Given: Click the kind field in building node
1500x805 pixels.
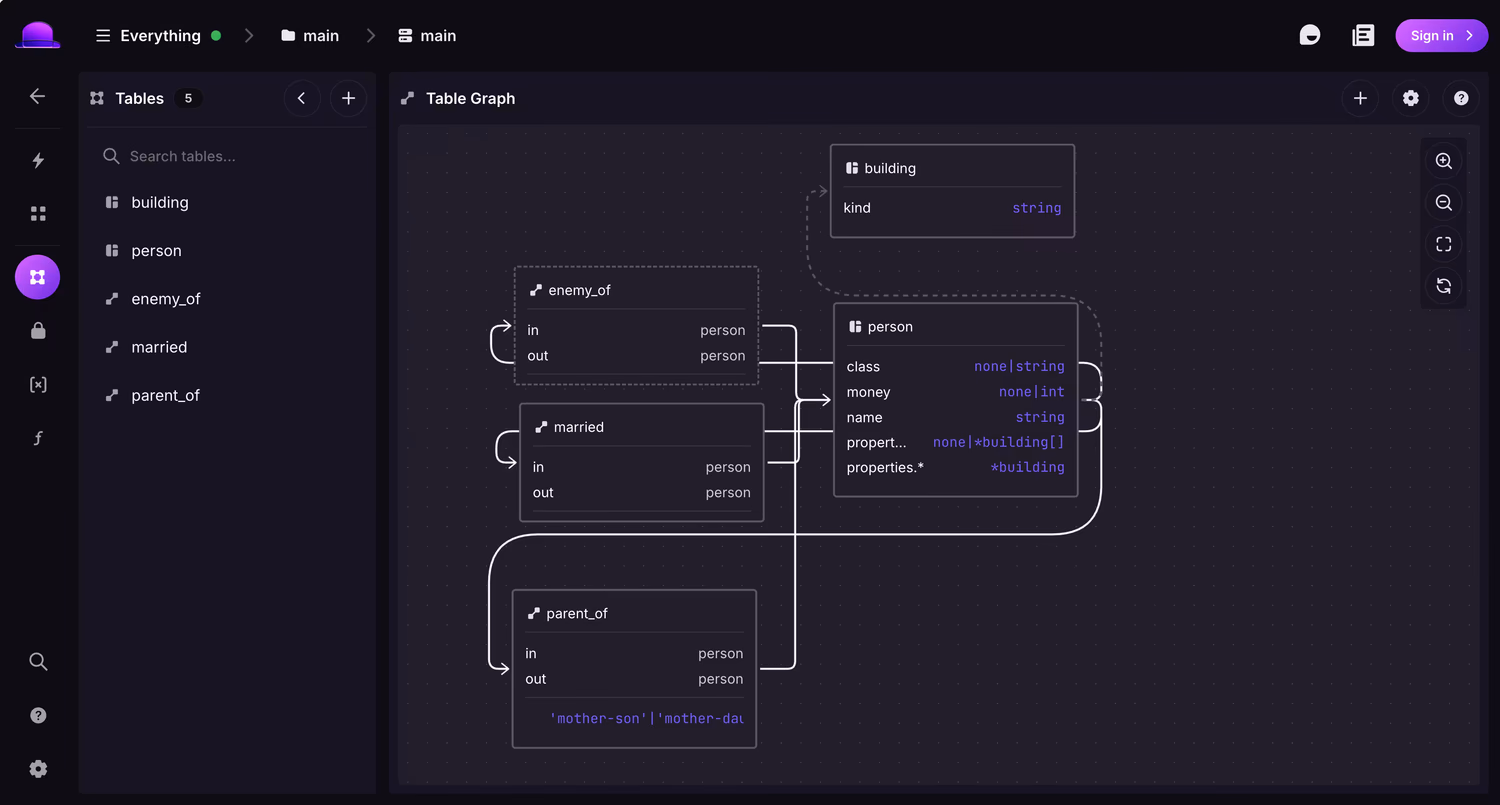Looking at the screenshot, I should [x=952, y=208].
